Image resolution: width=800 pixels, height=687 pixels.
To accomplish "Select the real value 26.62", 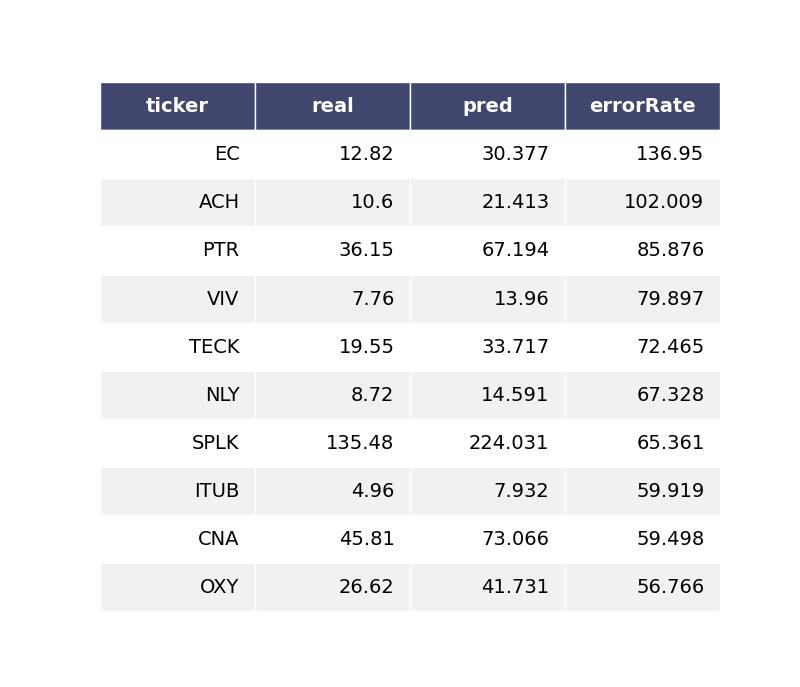I will tap(366, 587).
